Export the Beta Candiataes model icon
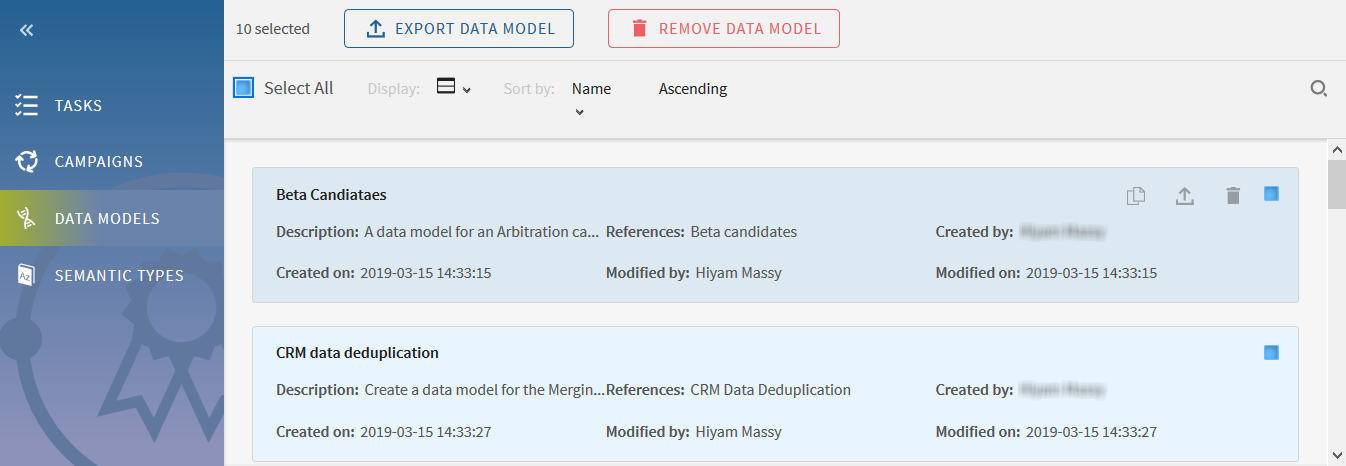This screenshot has height=466, width=1346. coord(1184,196)
